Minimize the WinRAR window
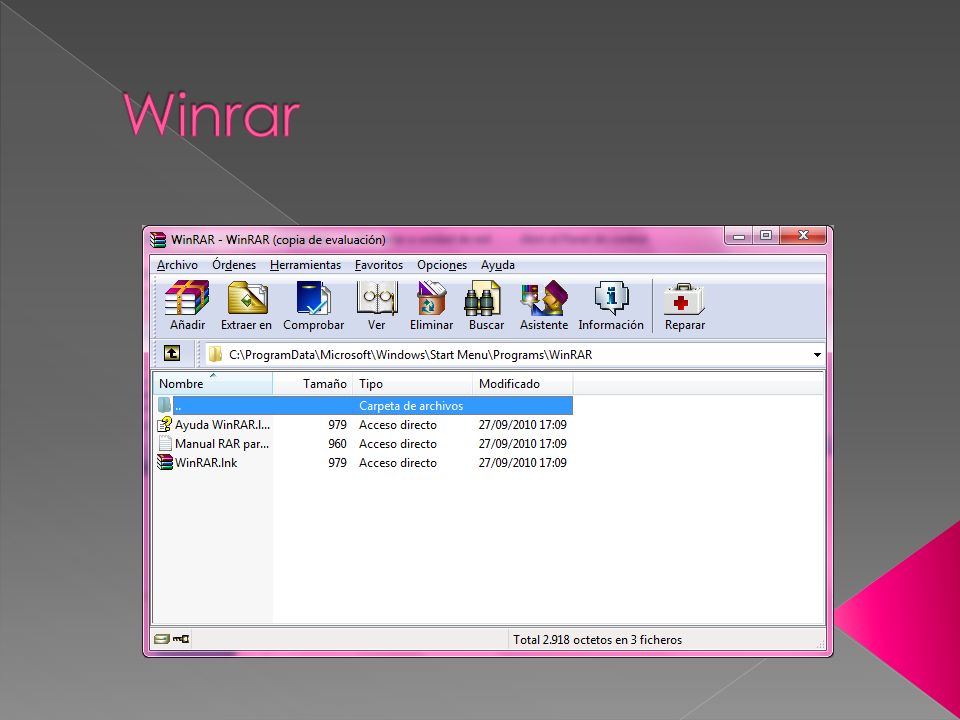 point(740,236)
